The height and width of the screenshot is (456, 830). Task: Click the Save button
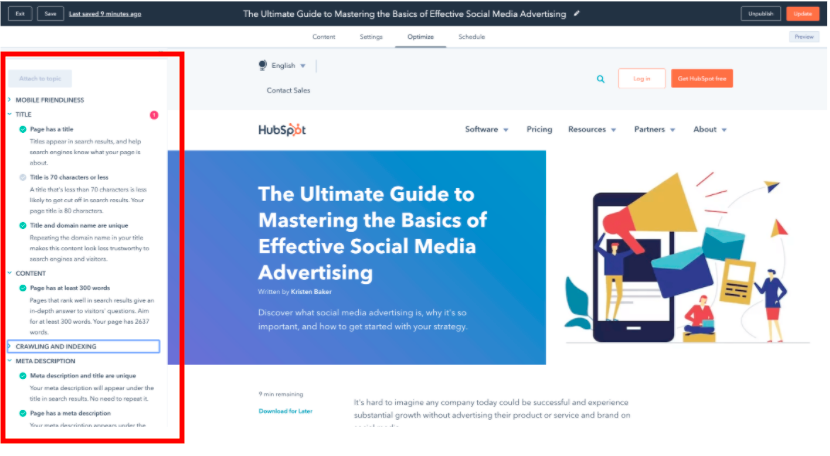50,14
